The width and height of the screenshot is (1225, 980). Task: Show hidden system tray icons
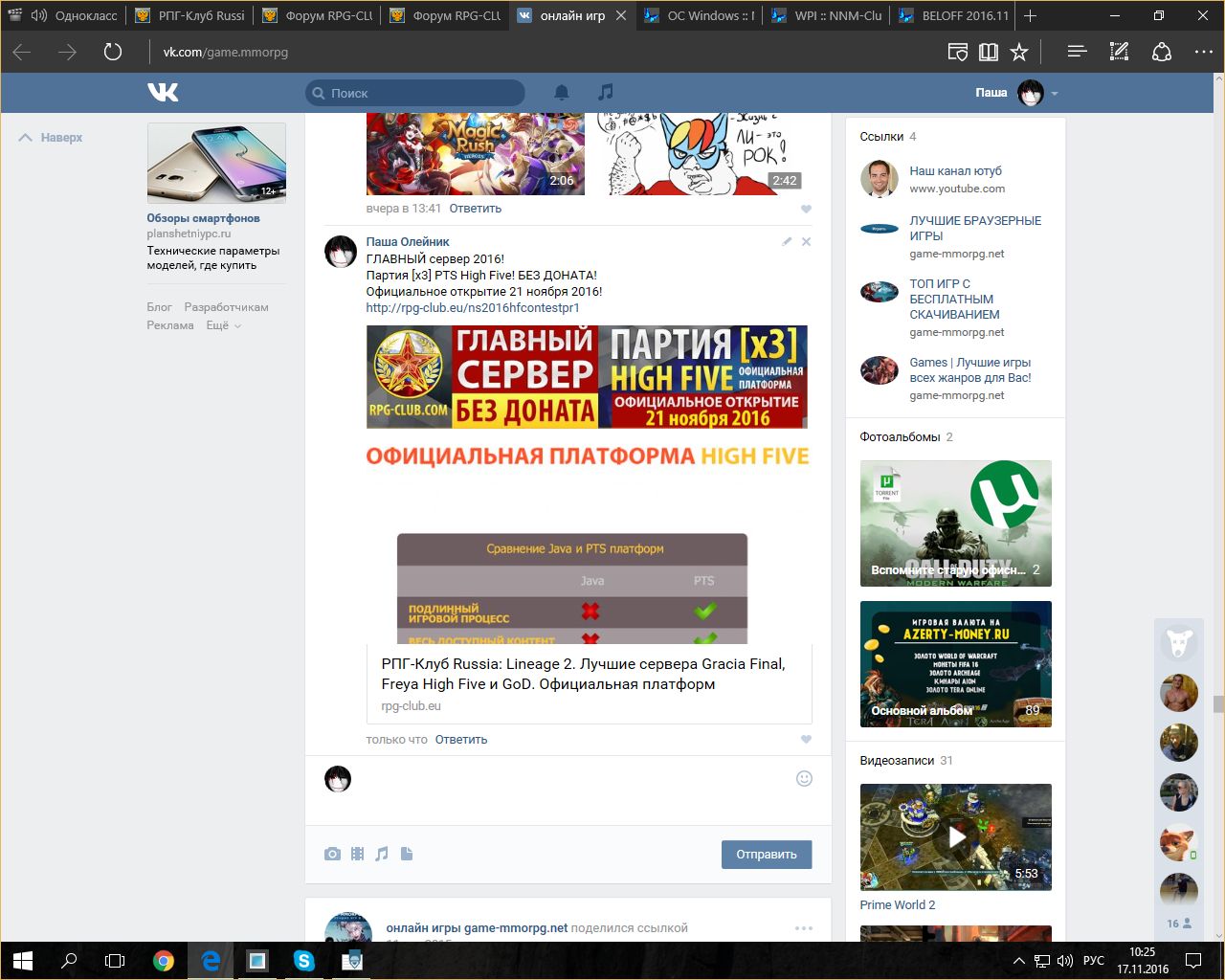coord(1018,960)
